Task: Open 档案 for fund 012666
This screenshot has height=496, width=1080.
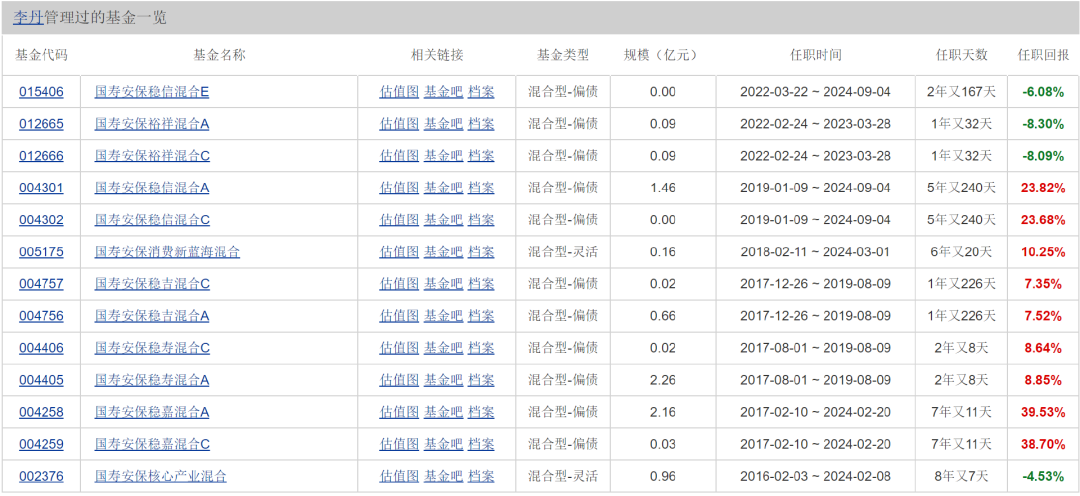Action: (x=481, y=156)
